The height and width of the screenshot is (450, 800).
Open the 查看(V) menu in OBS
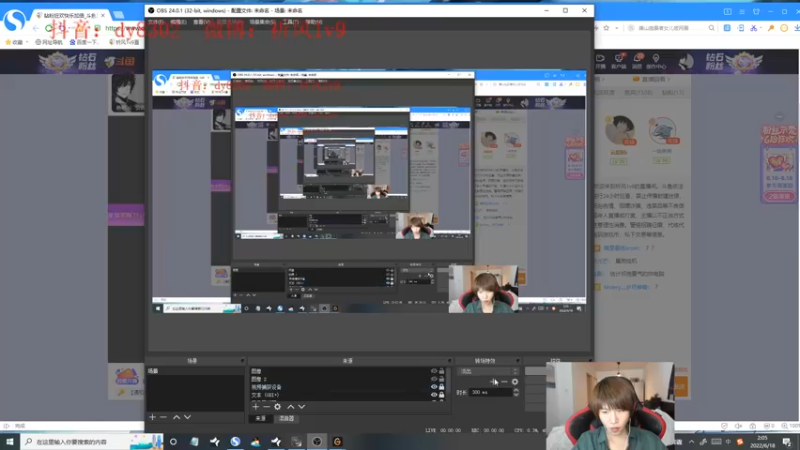[201, 22]
